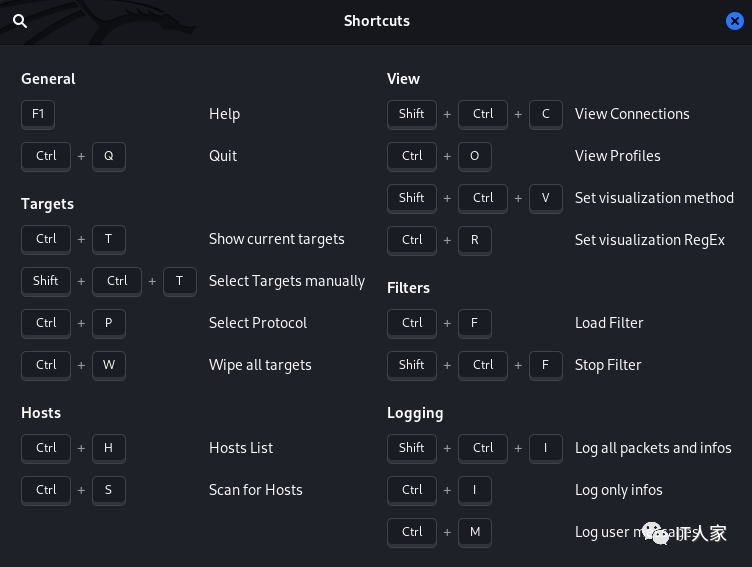Click the Filters section heading

tap(408, 288)
